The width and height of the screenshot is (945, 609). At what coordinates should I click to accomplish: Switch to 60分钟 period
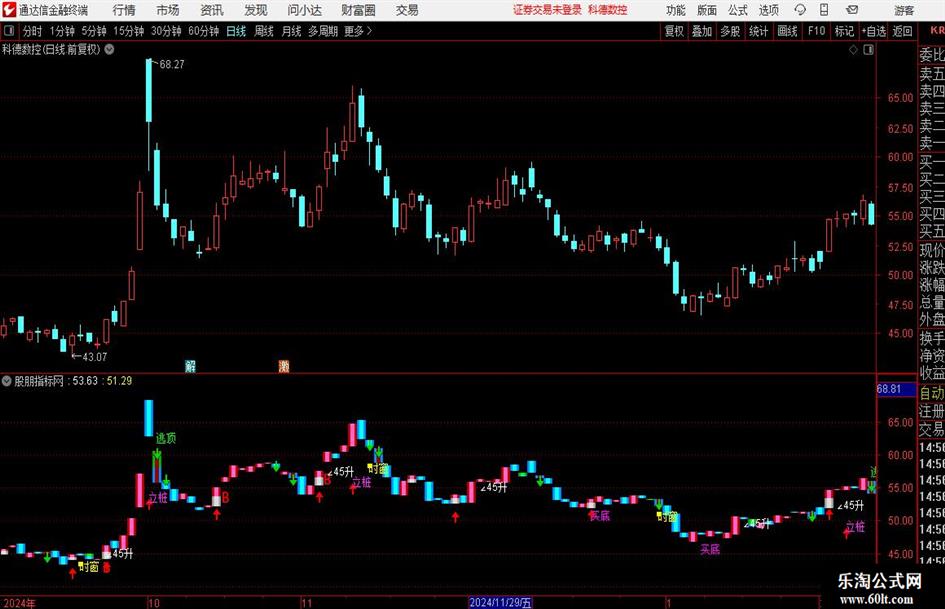203,31
